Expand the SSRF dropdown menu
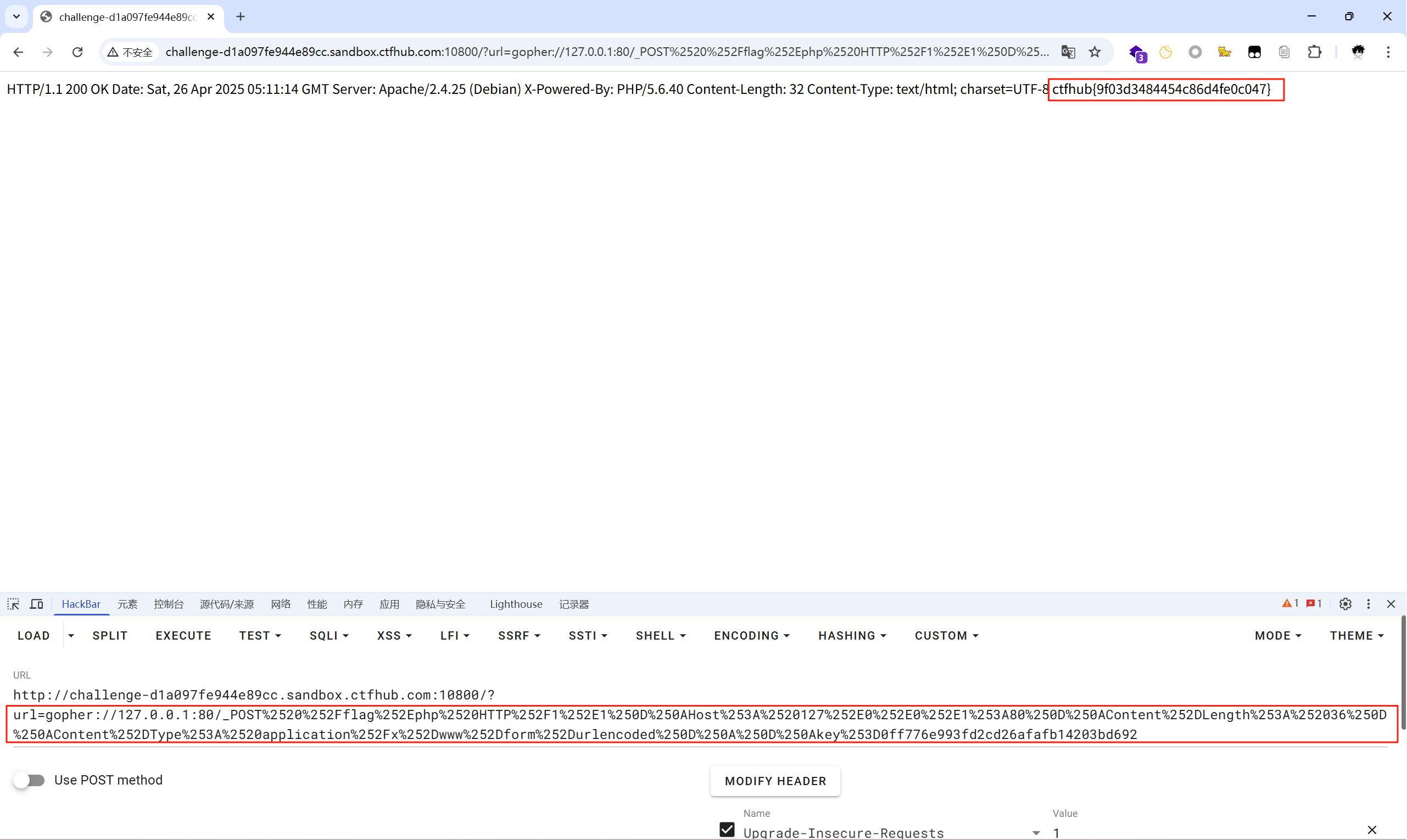 518,636
